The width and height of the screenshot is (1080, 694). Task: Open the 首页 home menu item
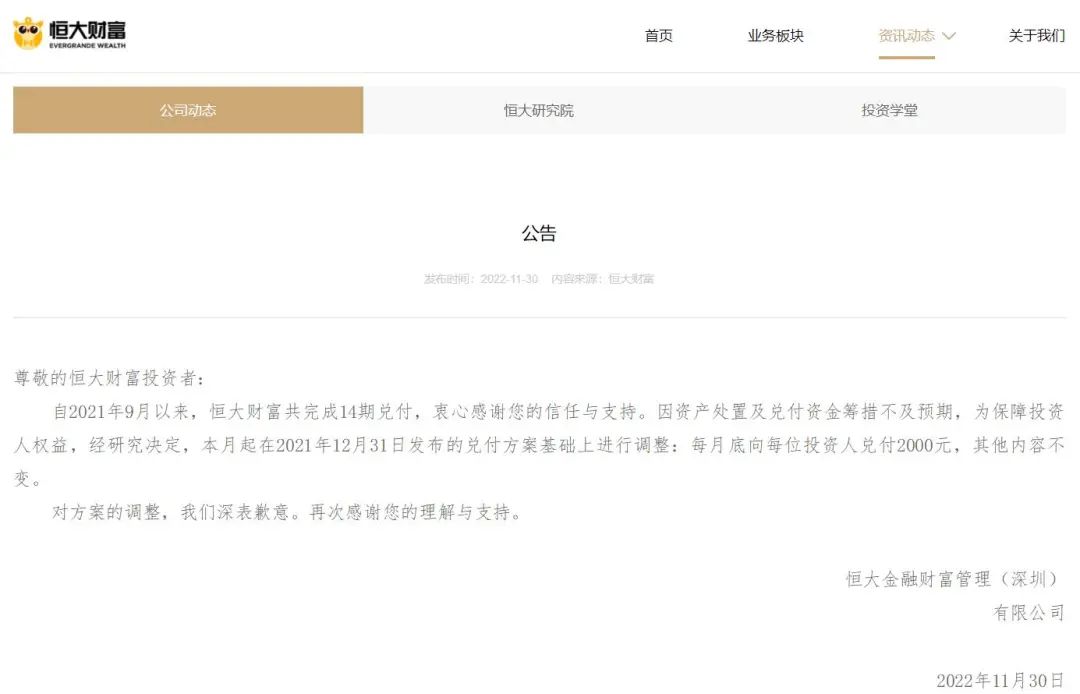coord(658,36)
